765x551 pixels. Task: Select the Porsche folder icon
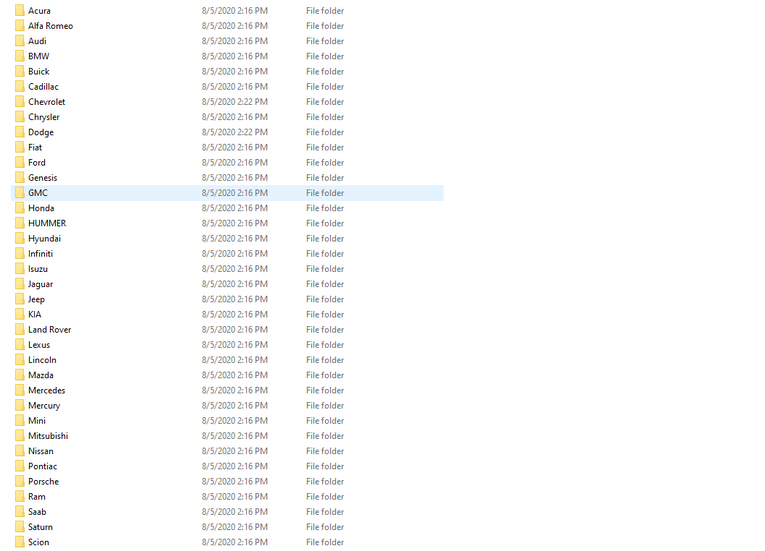coord(20,481)
